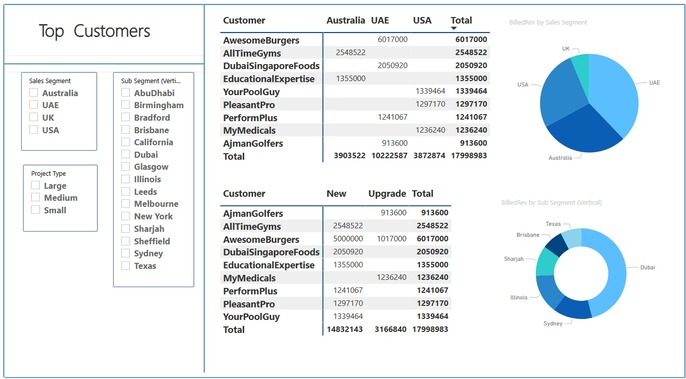Click the Customer header in the lower table
Screen dimensions: 686x379
(x=244, y=193)
